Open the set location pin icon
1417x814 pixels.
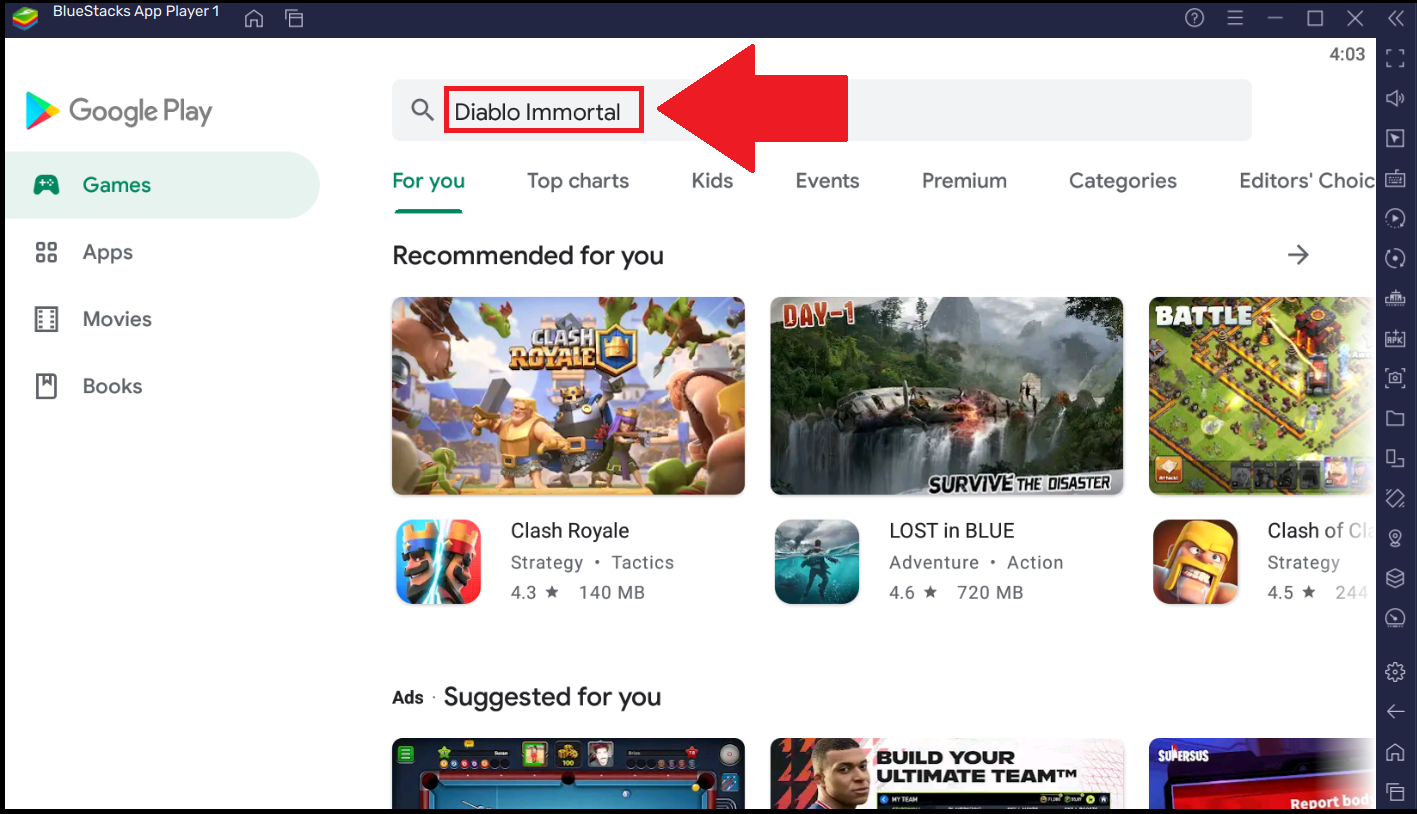click(1395, 538)
